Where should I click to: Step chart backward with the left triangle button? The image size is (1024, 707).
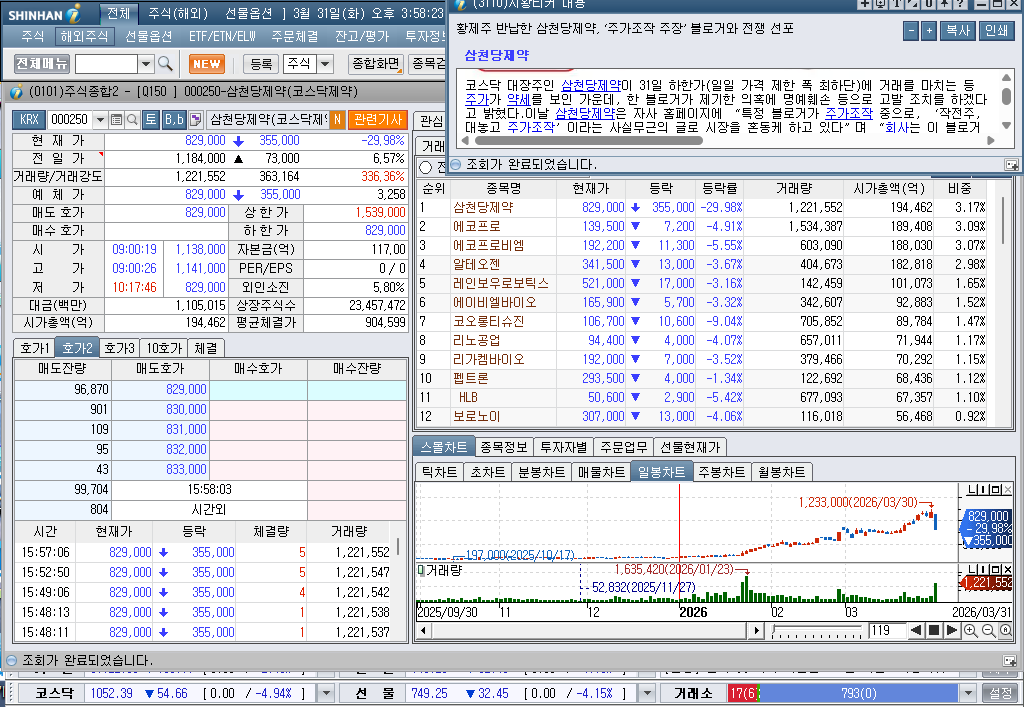click(x=916, y=630)
